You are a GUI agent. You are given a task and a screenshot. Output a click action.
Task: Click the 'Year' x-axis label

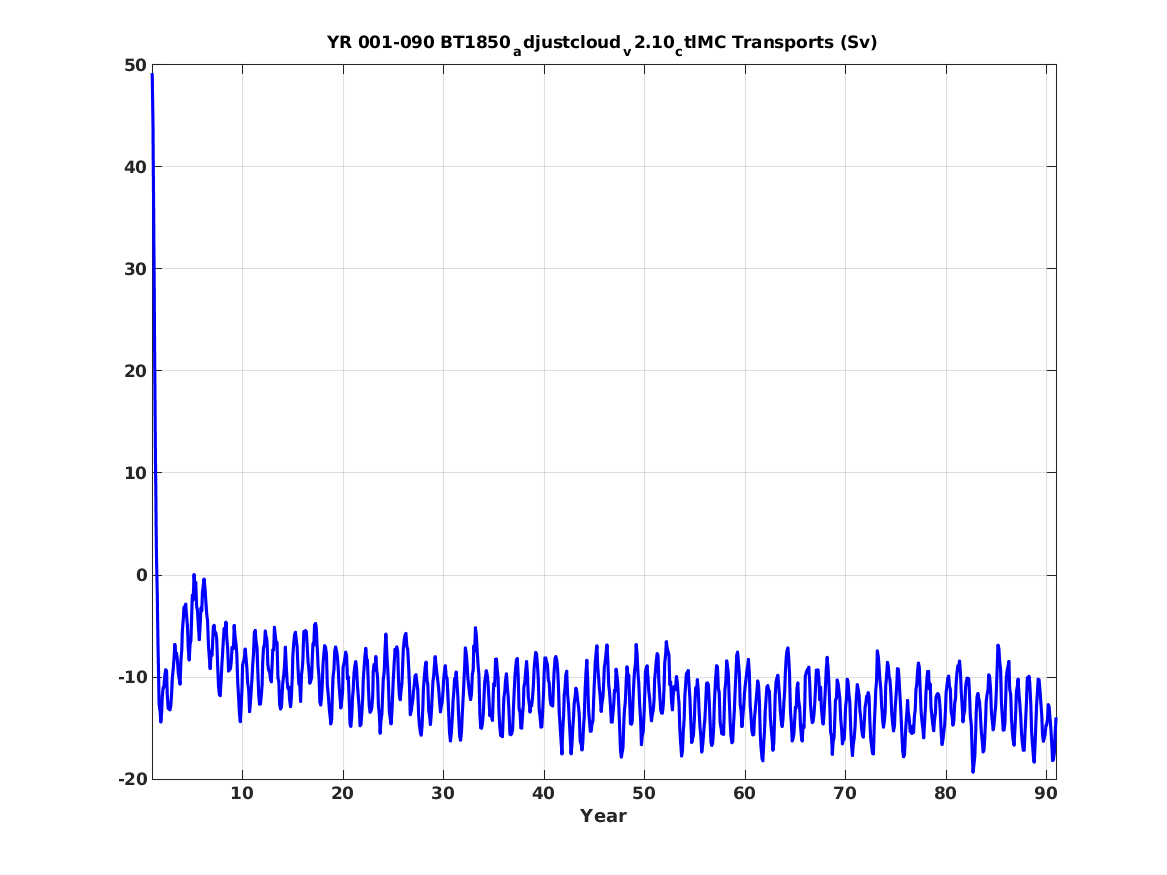tap(603, 816)
